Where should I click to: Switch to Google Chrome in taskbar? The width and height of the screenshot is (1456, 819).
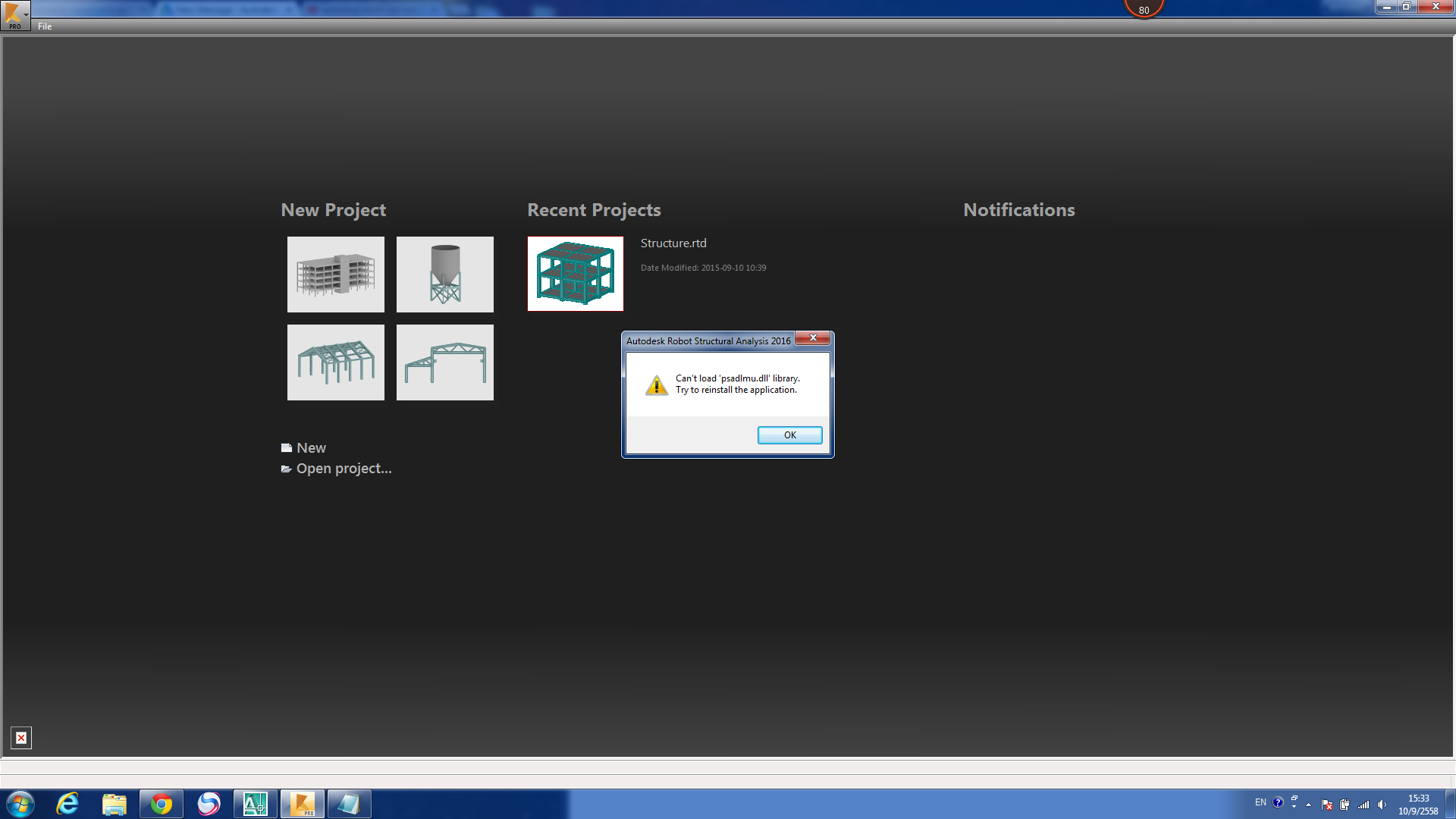click(161, 804)
